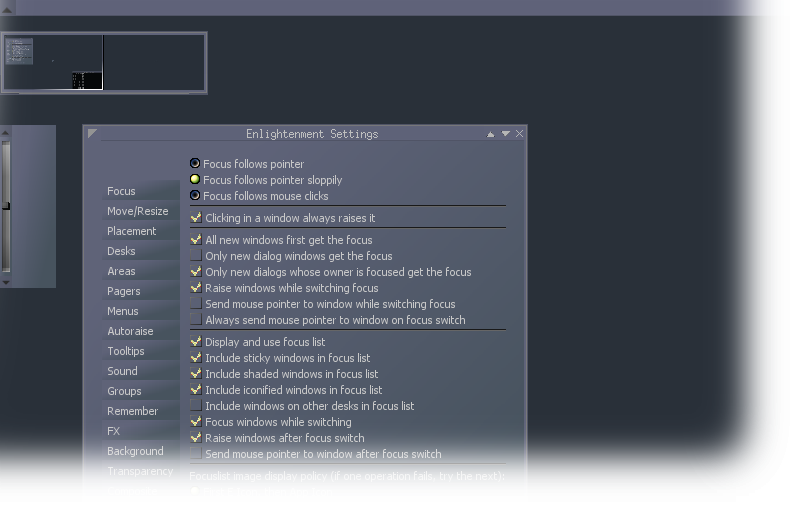Select Focus follows mouse clicks option
The height and width of the screenshot is (525, 800).
[x=195, y=195]
